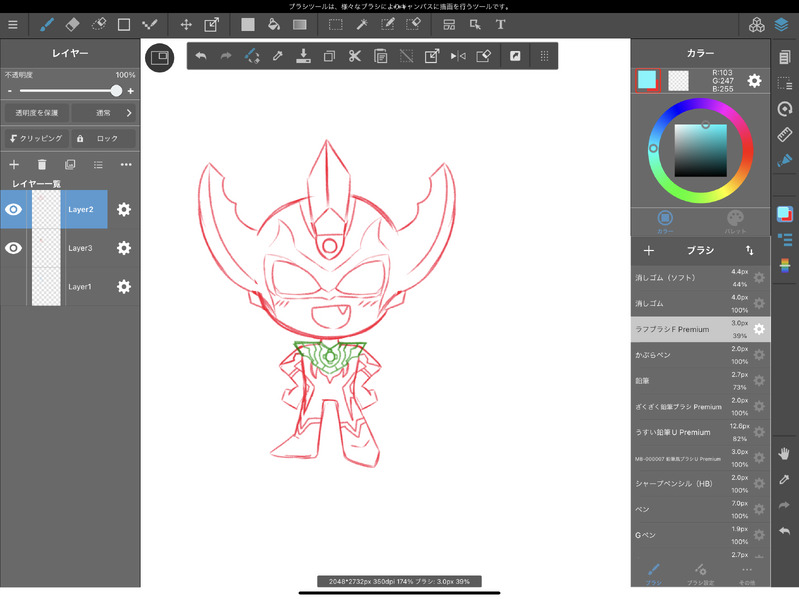The image size is (799, 599).
Task: Switch to the パレット palette tab
Action: [x=735, y=222]
